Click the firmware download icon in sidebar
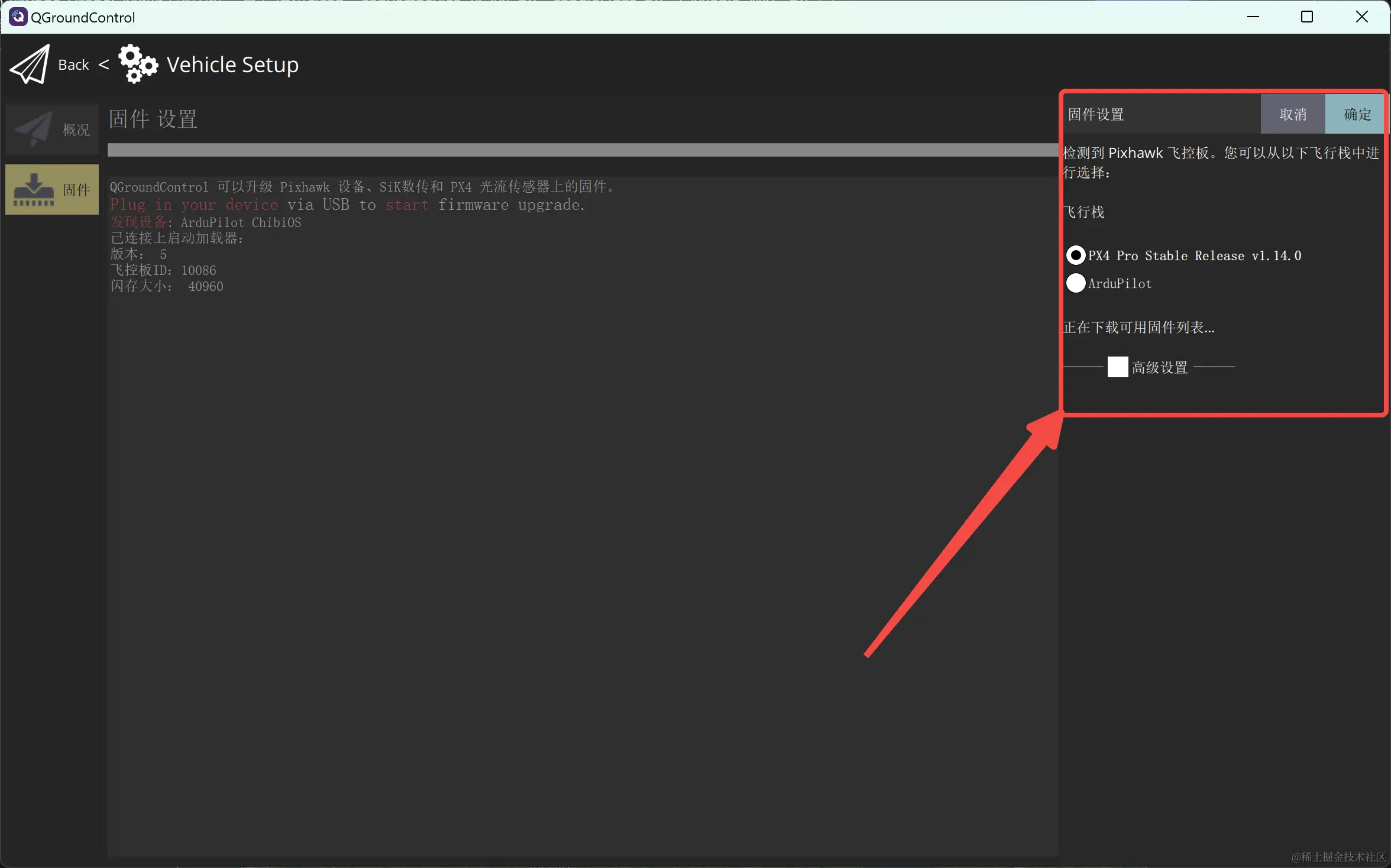Viewport: 1391px width, 868px height. pyautogui.click(x=34, y=190)
